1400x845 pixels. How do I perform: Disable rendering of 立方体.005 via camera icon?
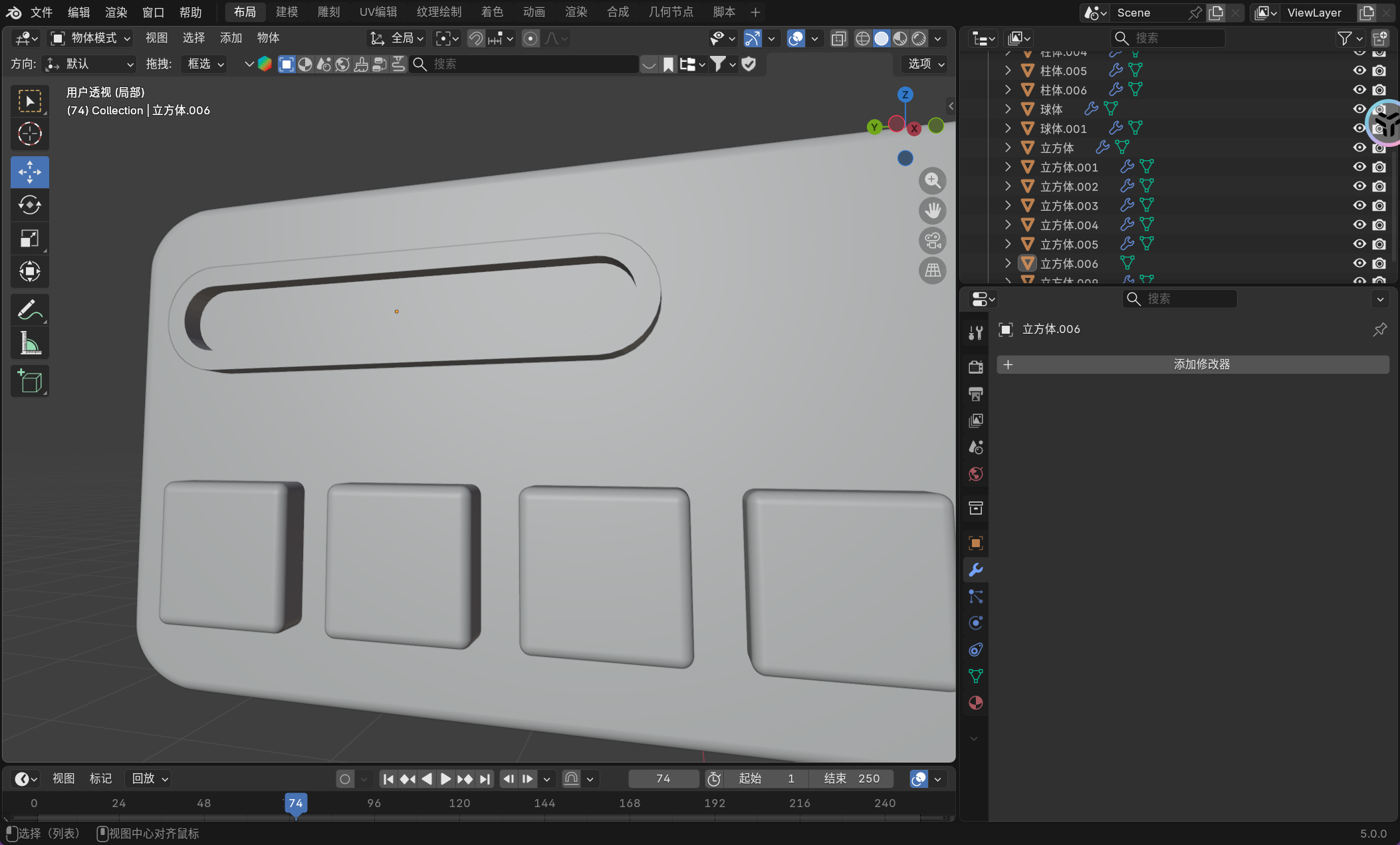click(1379, 244)
